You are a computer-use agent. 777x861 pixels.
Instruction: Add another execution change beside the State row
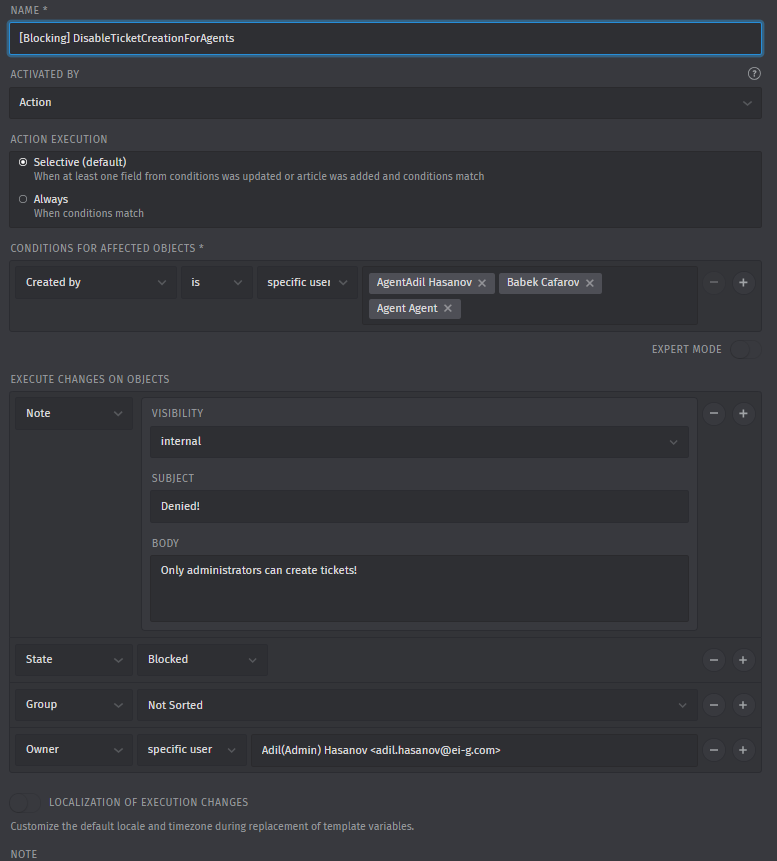743,659
